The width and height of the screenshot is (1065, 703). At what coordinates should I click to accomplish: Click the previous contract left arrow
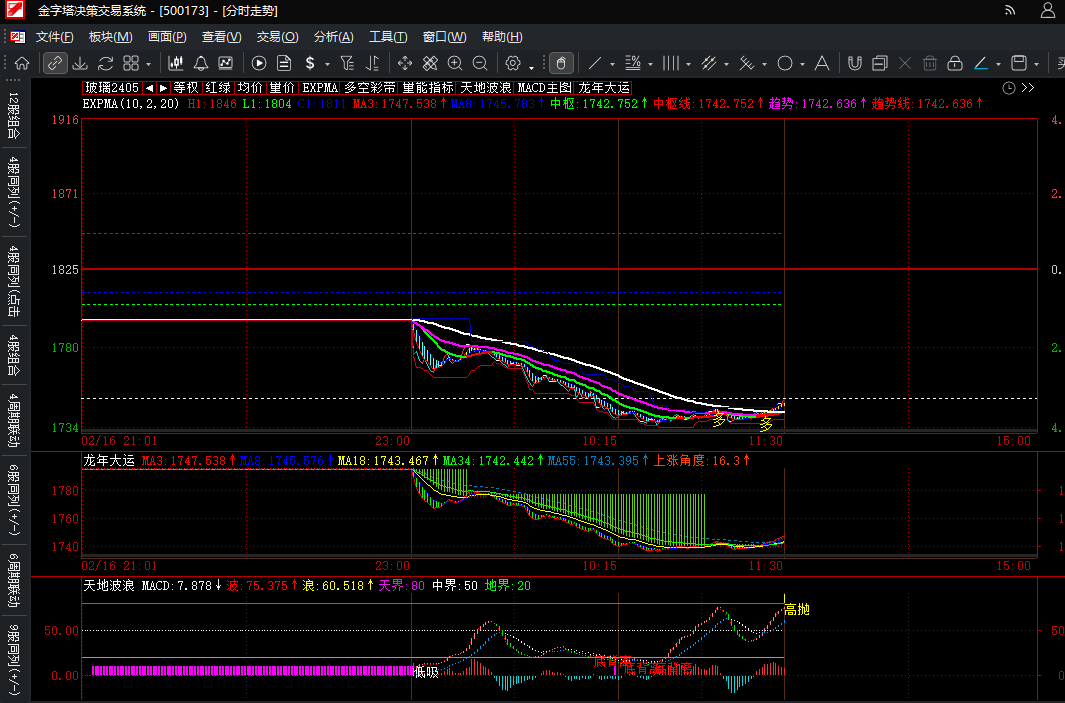coord(149,88)
